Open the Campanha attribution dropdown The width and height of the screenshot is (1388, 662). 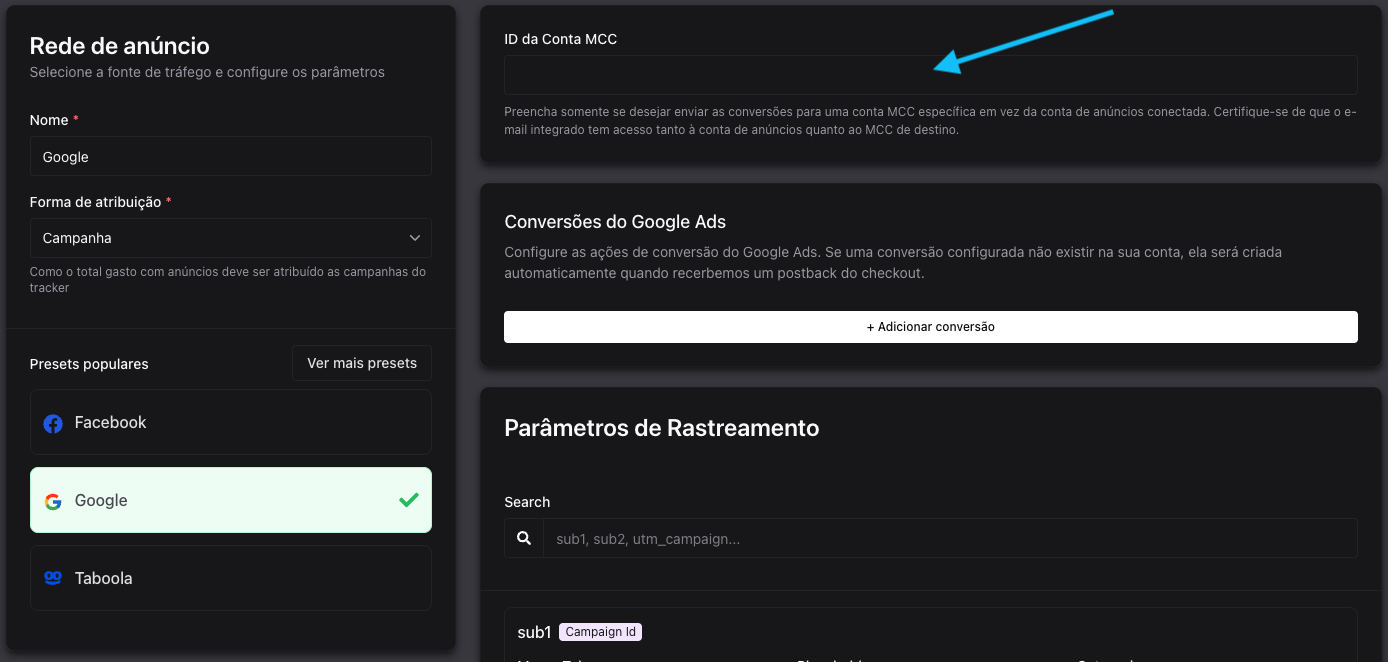click(230, 238)
